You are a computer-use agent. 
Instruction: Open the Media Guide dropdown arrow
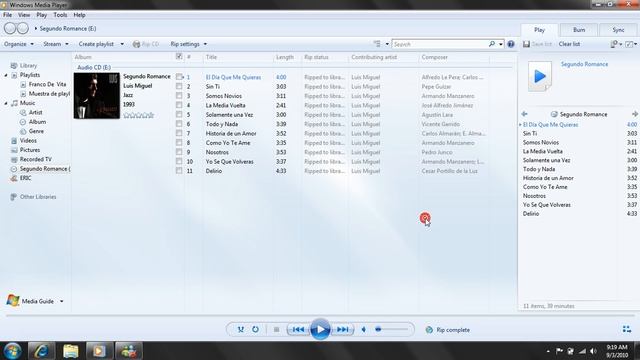tap(62, 301)
